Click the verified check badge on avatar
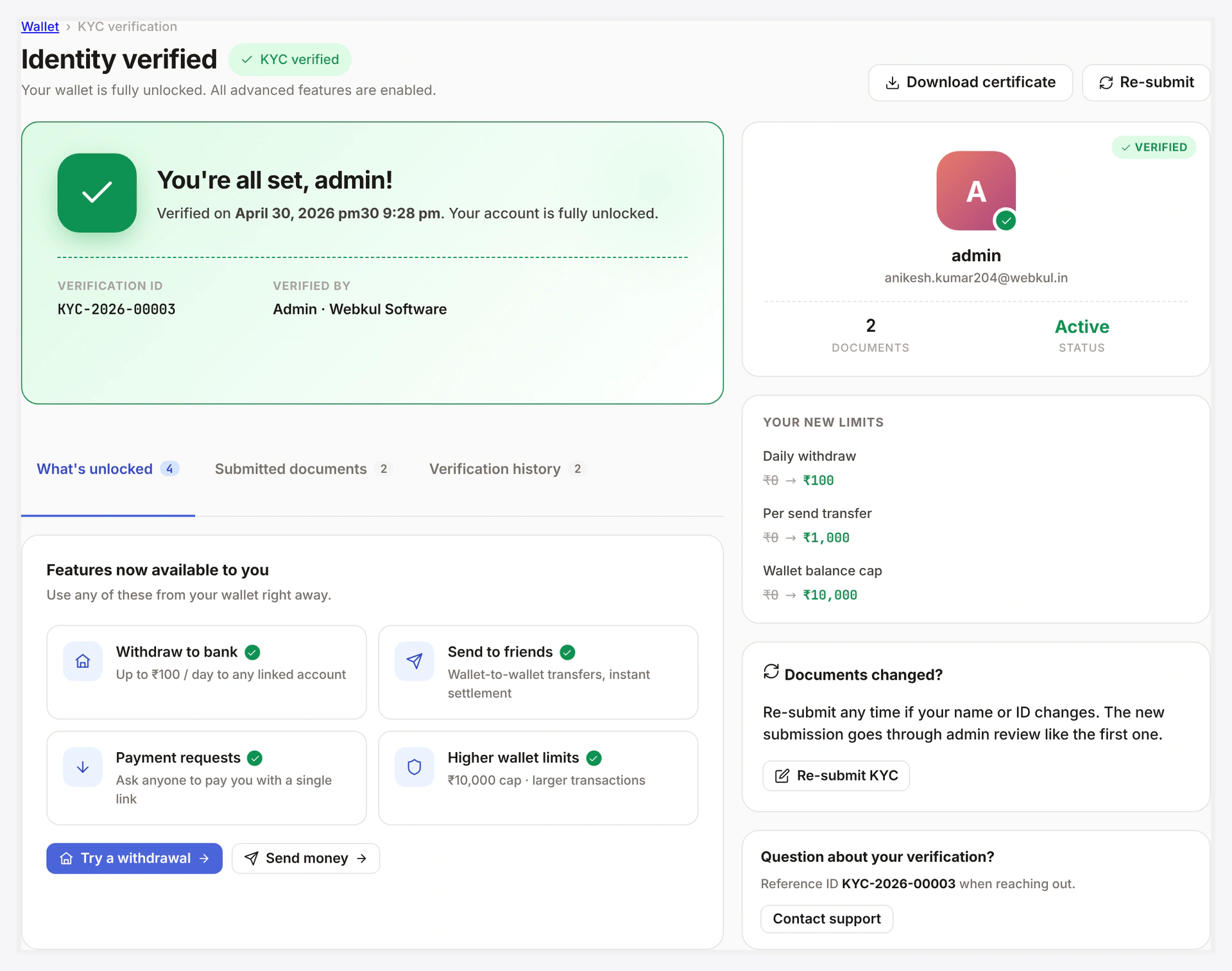 click(1006, 221)
